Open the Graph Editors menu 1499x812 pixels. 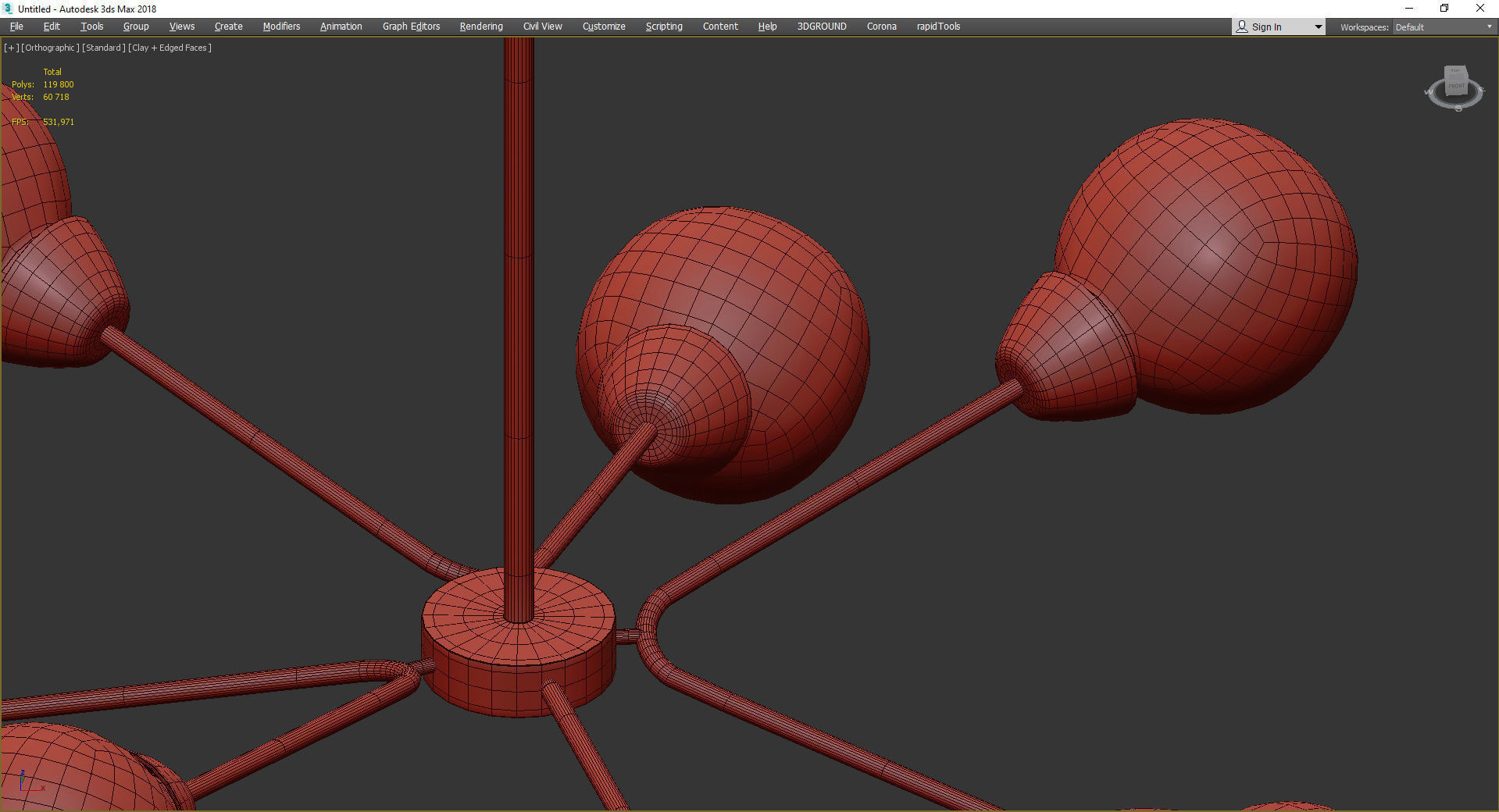point(412,27)
